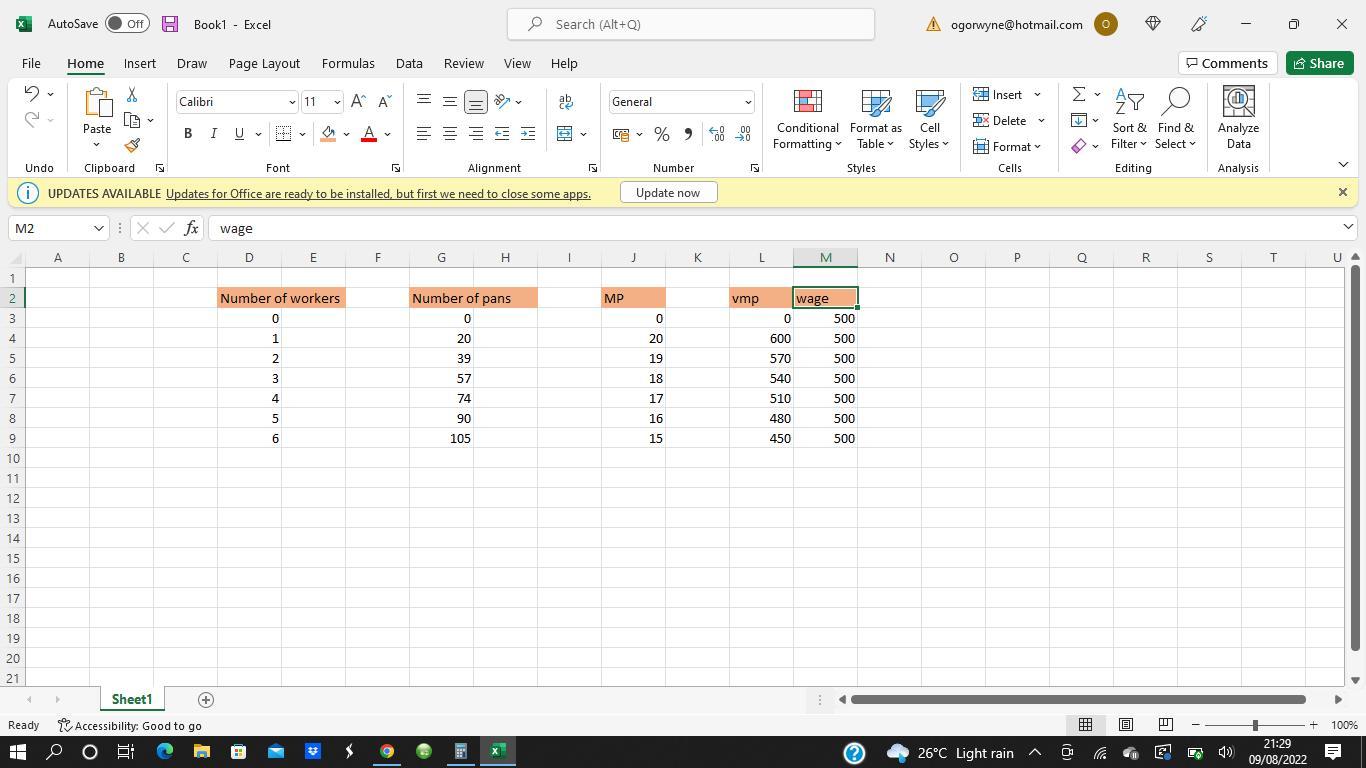Click the Share button
1366x768 pixels.
coord(1318,63)
